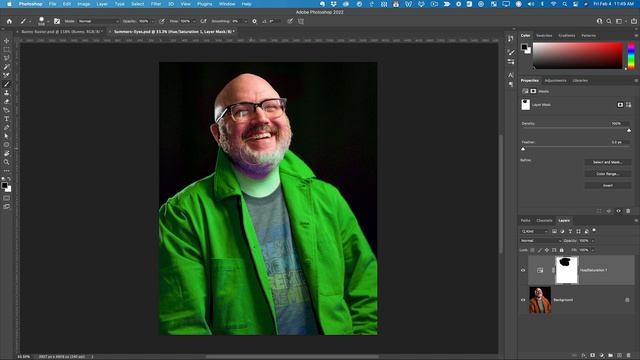Open the brush blending Mode dropdown
Screen dimensions: 640x360
[x=98, y=21]
